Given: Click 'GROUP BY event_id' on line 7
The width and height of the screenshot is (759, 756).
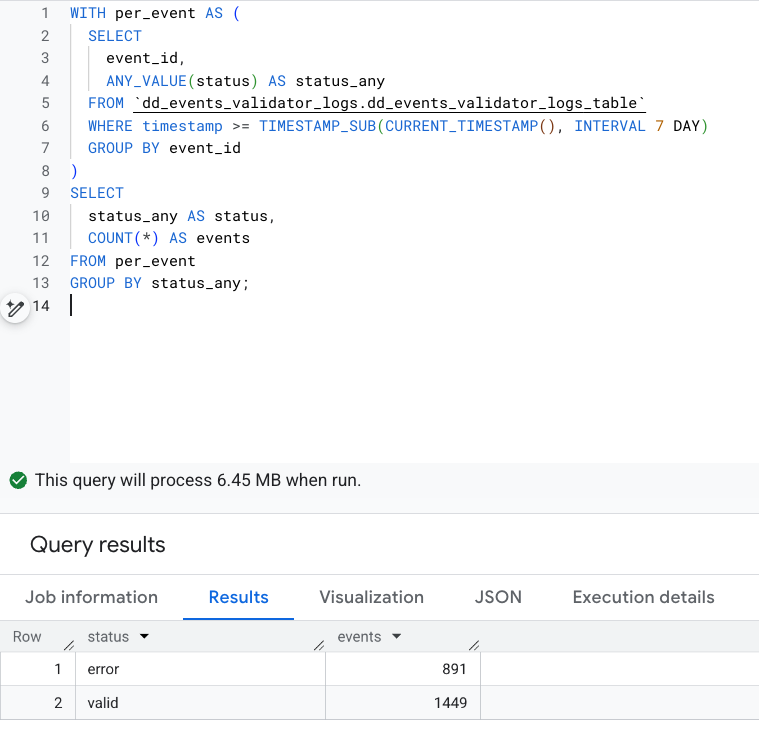Looking at the screenshot, I should point(164,148).
